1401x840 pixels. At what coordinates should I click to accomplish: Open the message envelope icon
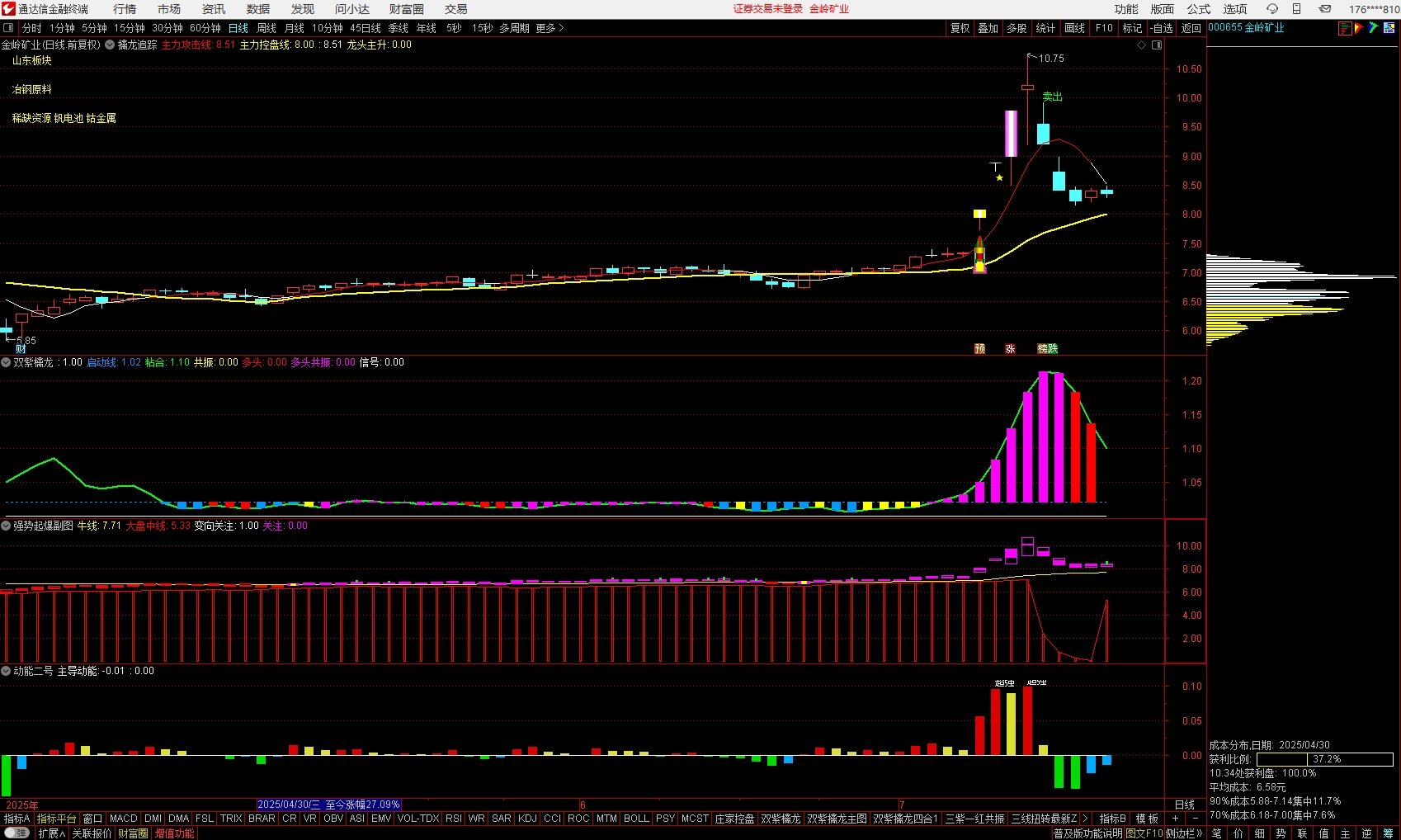pyautogui.click(x=1325, y=9)
